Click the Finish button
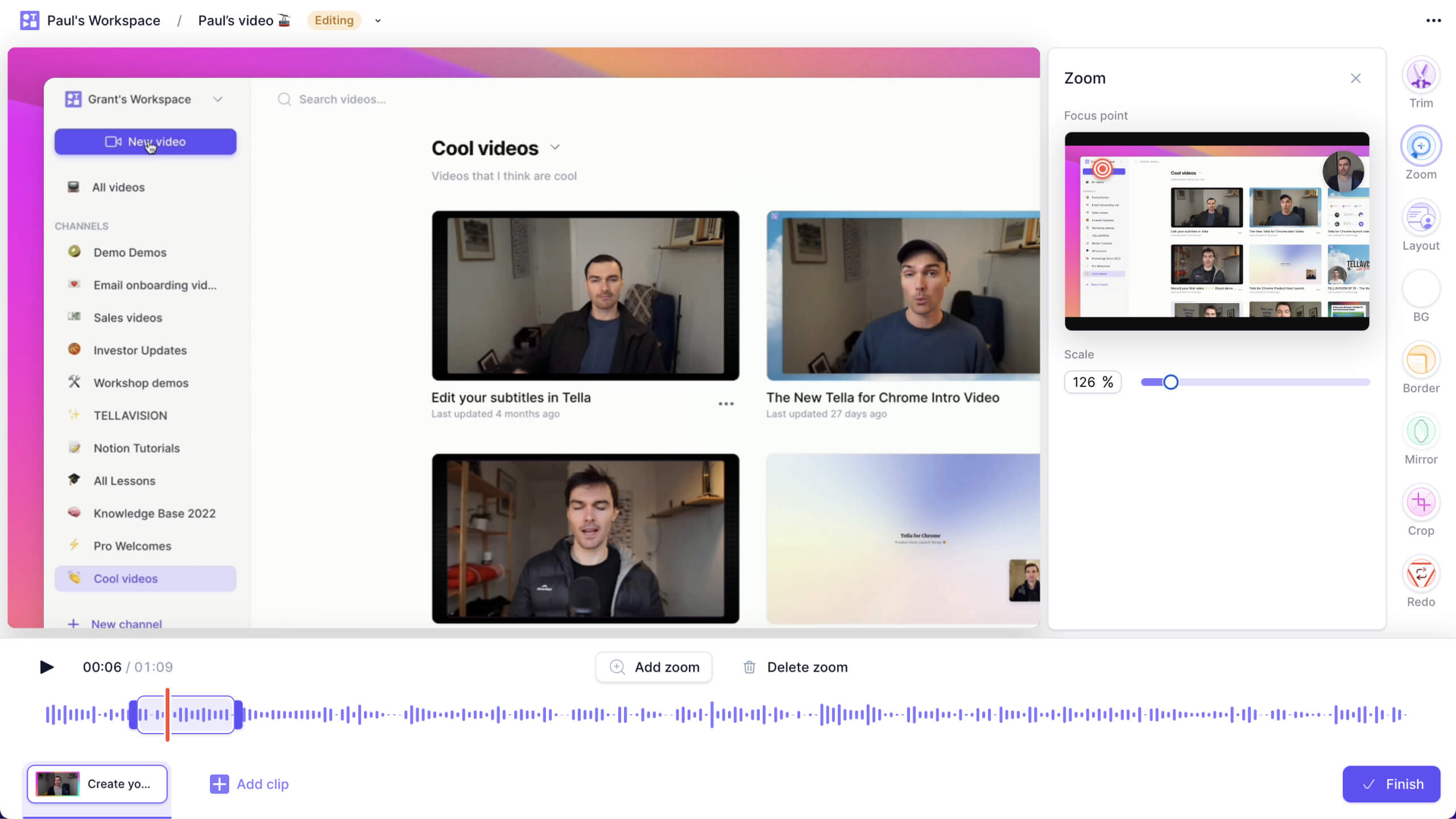This screenshot has width=1456, height=819. point(1391,784)
